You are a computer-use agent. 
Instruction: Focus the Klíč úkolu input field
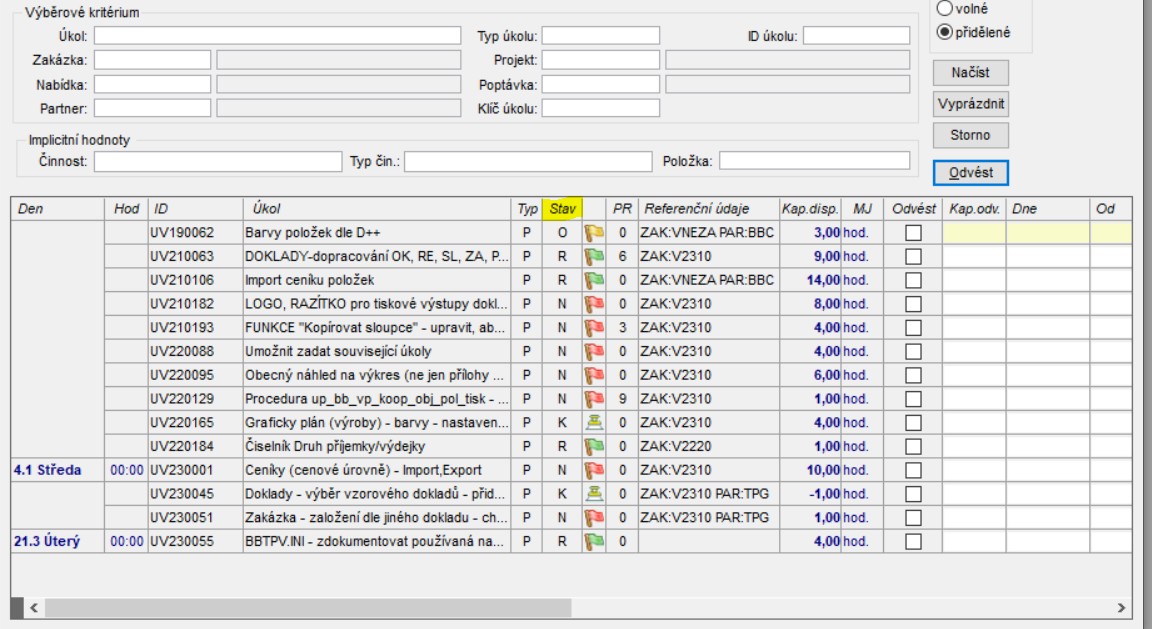coord(600,109)
